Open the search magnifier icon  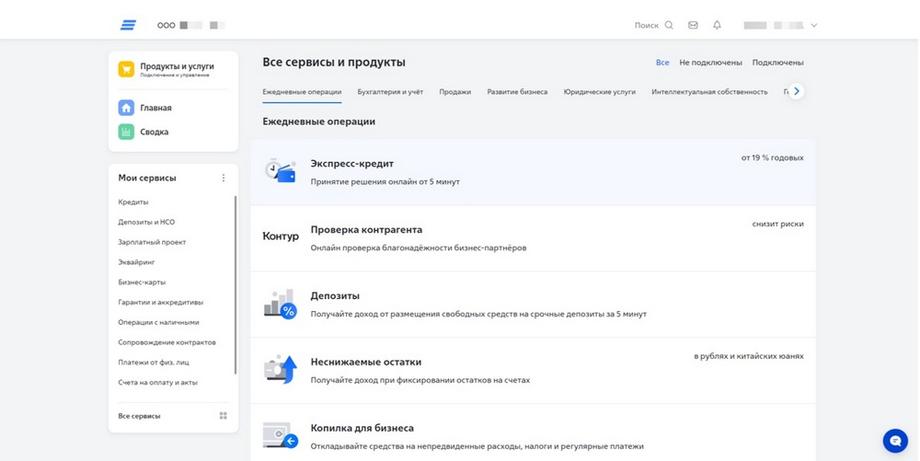click(x=669, y=25)
